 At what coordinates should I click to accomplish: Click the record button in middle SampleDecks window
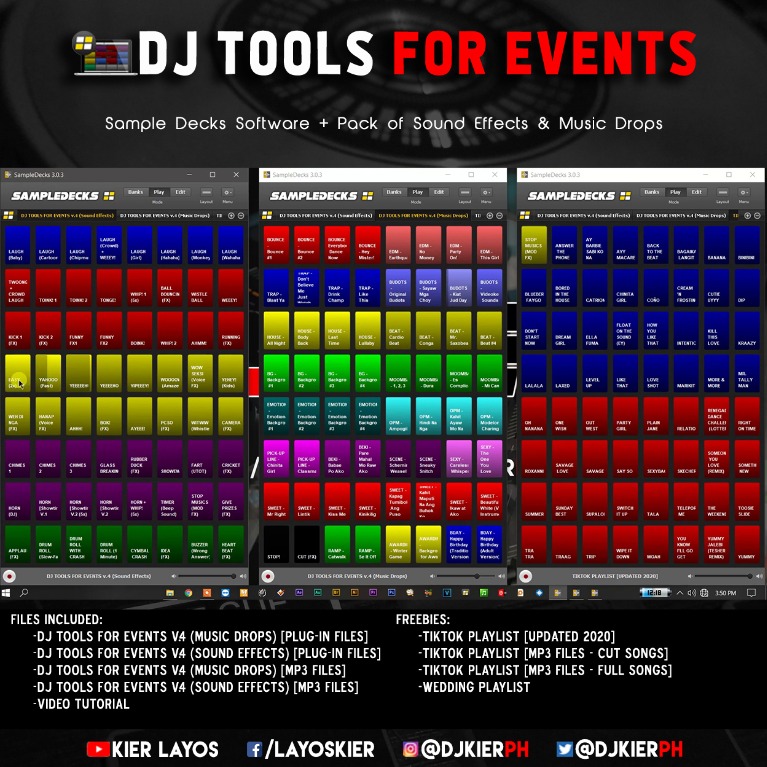268,576
